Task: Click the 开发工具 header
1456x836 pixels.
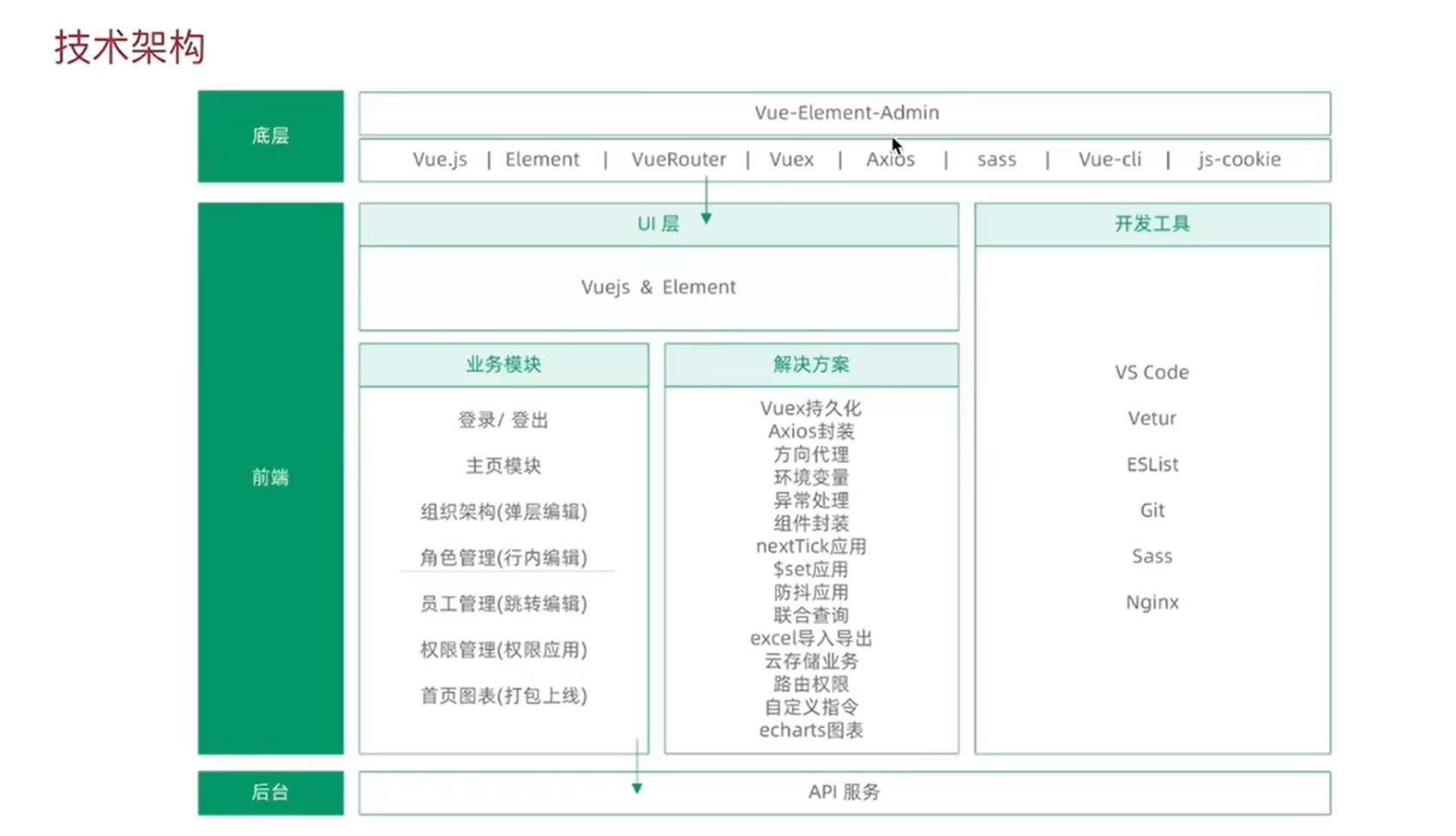Action: (x=1152, y=225)
